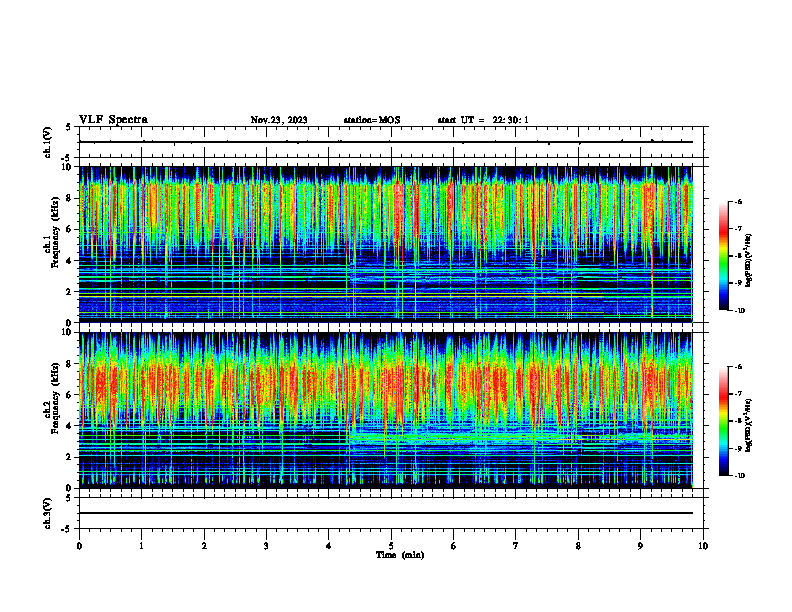Click the ch.3 voltage waveform trace line
This screenshot has width=792, height=612.
click(x=386, y=513)
